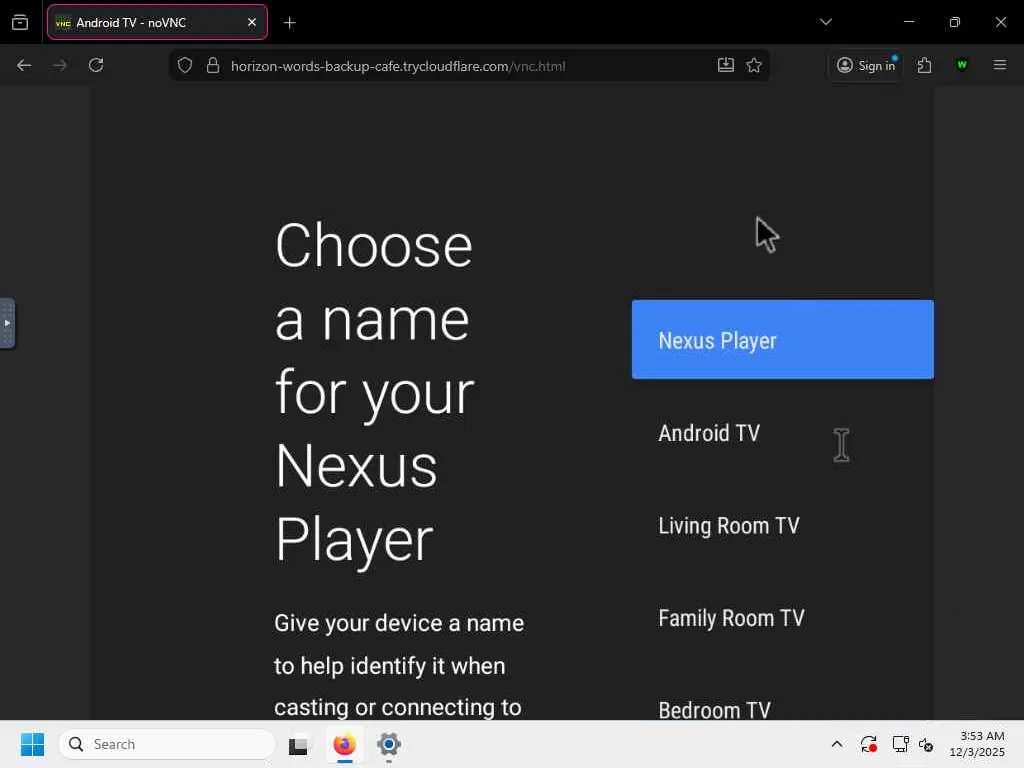The height and width of the screenshot is (768, 1024).
Task: Open the Windows Start menu
Action: click(x=32, y=744)
